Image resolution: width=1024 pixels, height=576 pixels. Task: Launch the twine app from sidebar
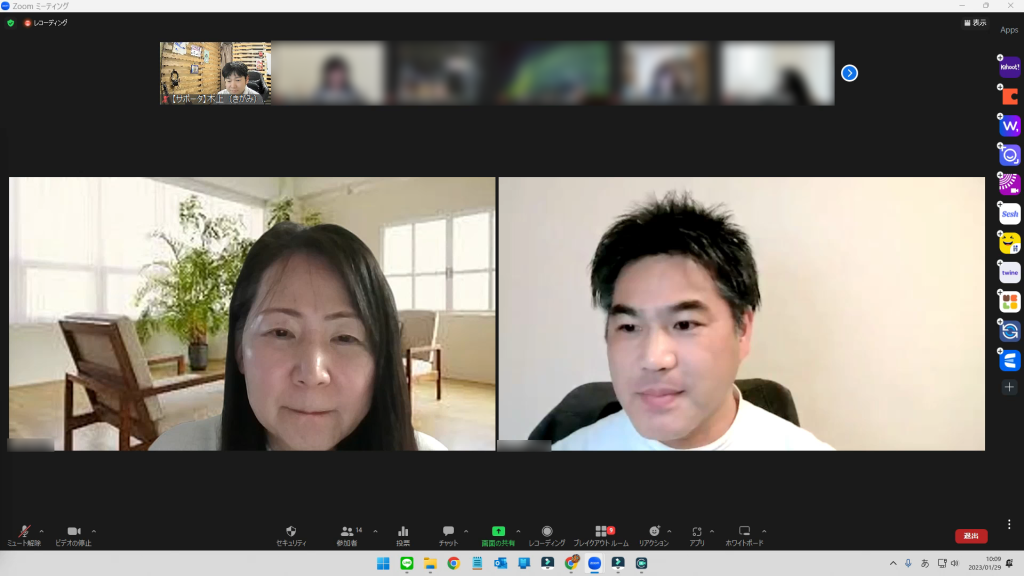[1010, 272]
